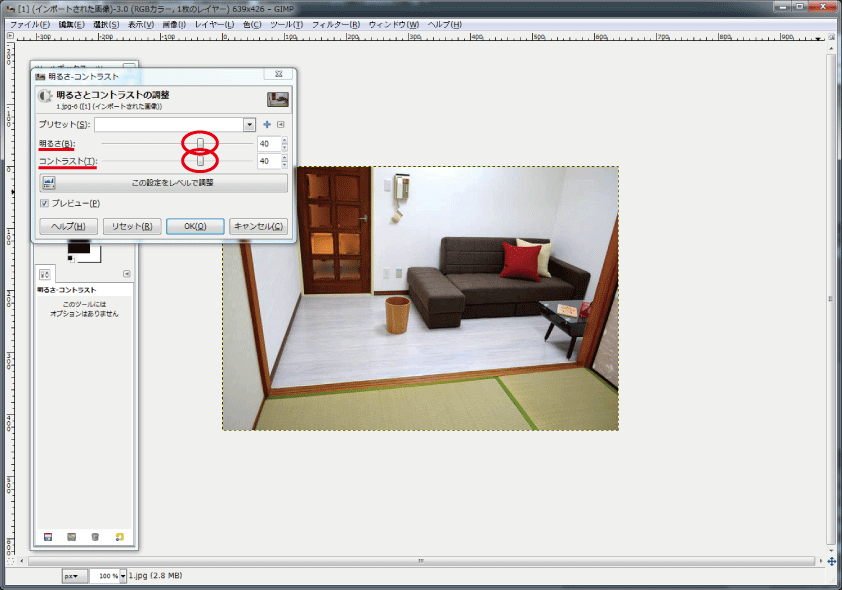
Task: Click the level-histogram icon on the levels button
Action: coord(49,183)
